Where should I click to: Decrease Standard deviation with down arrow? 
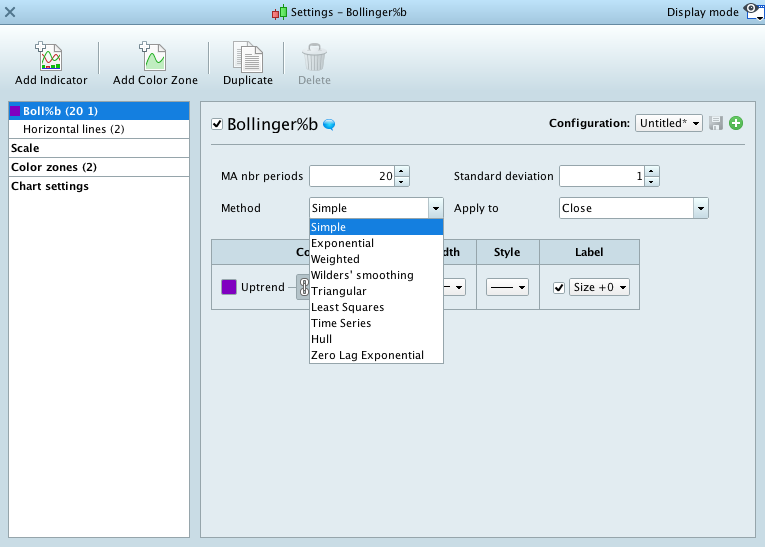pos(651,182)
